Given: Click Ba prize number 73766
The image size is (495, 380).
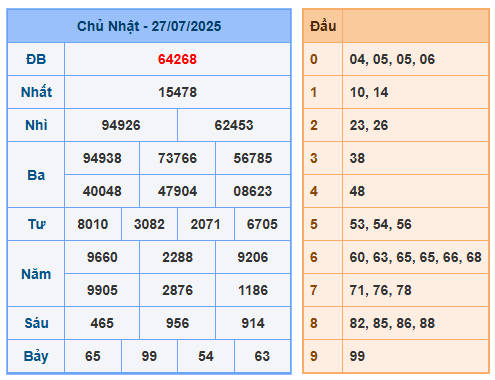Looking at the screenshot, I should click(x=177, y=158).
